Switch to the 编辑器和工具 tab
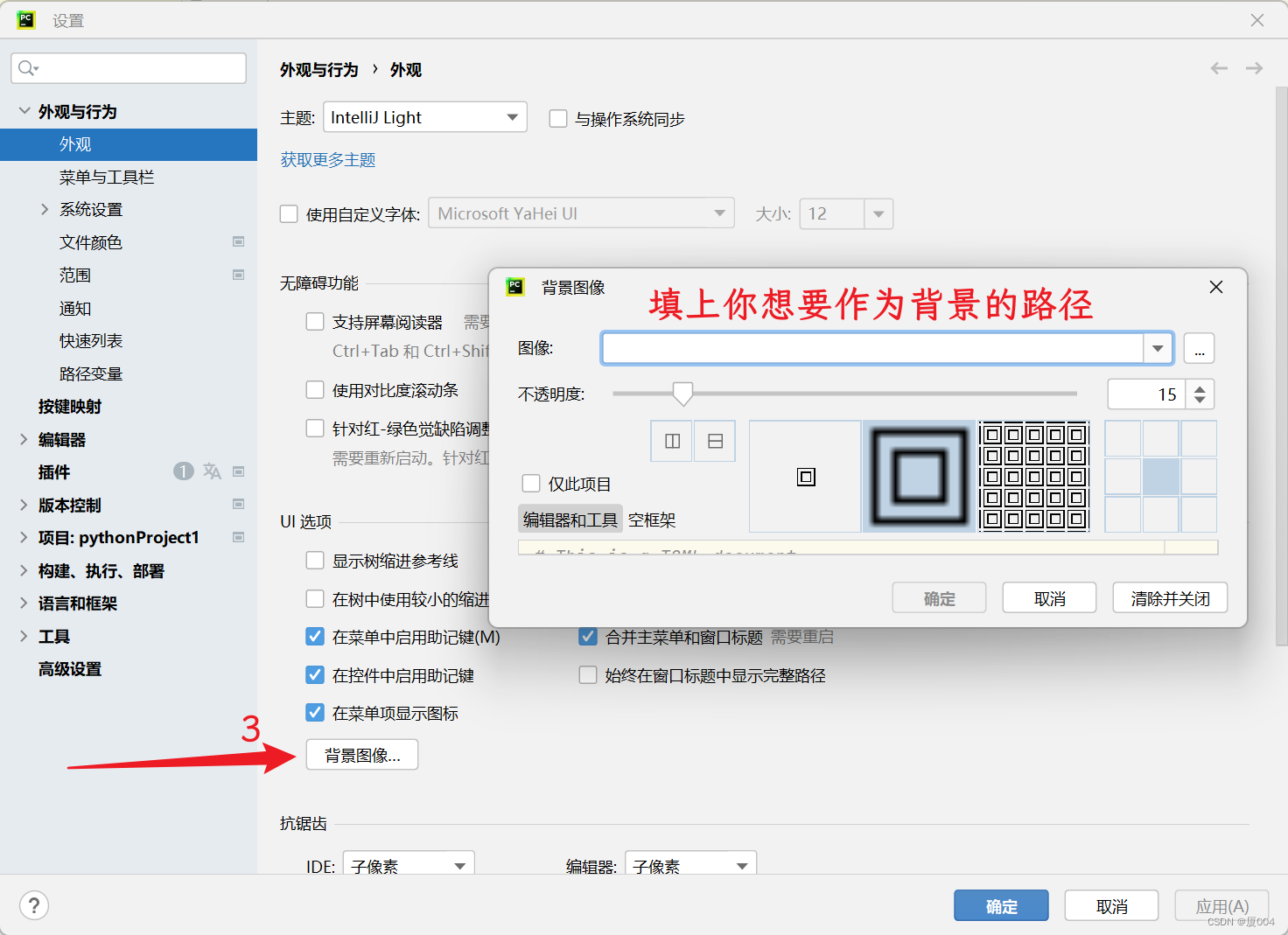 pos(570,520)
